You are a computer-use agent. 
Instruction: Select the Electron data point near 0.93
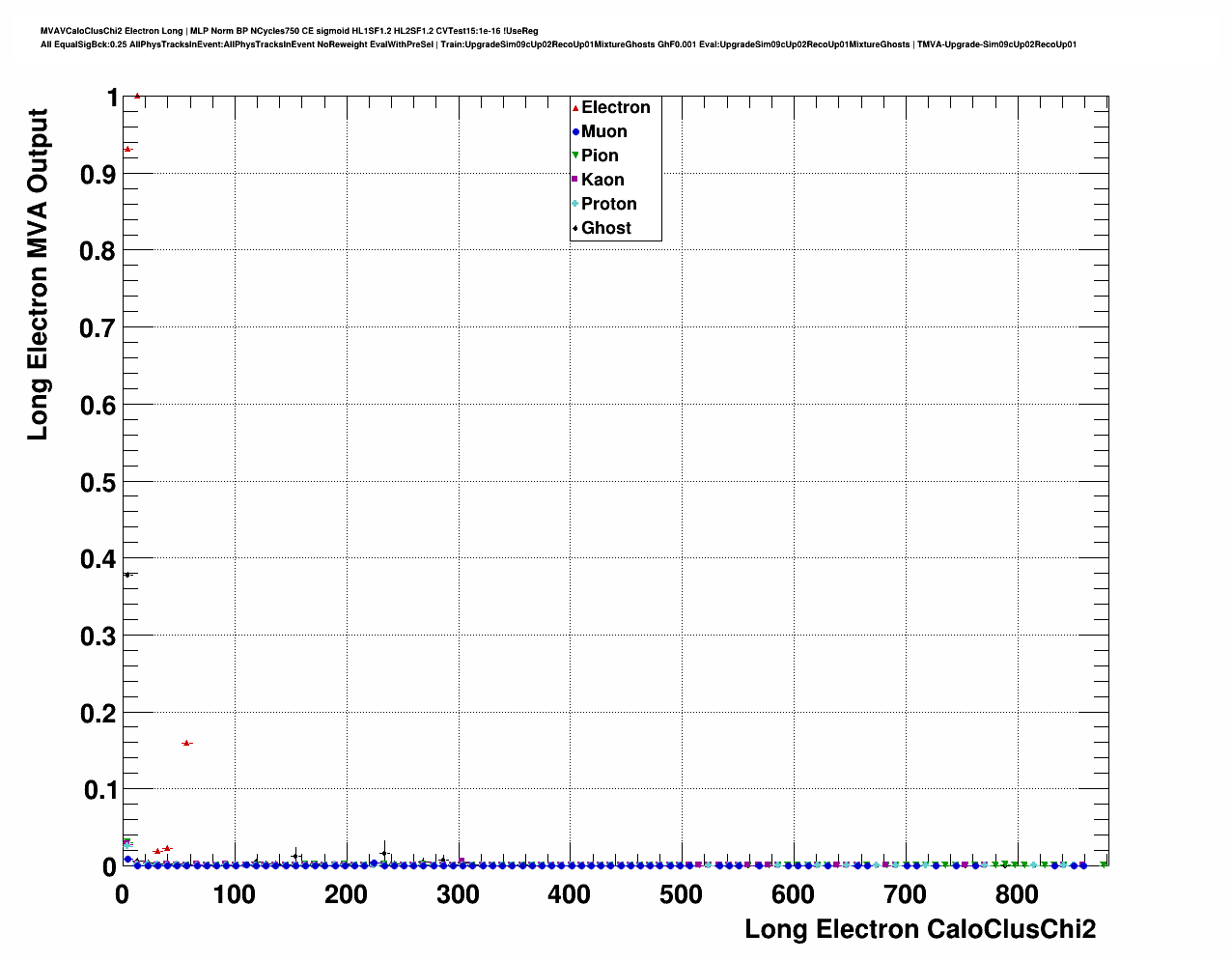click(126, 149)
